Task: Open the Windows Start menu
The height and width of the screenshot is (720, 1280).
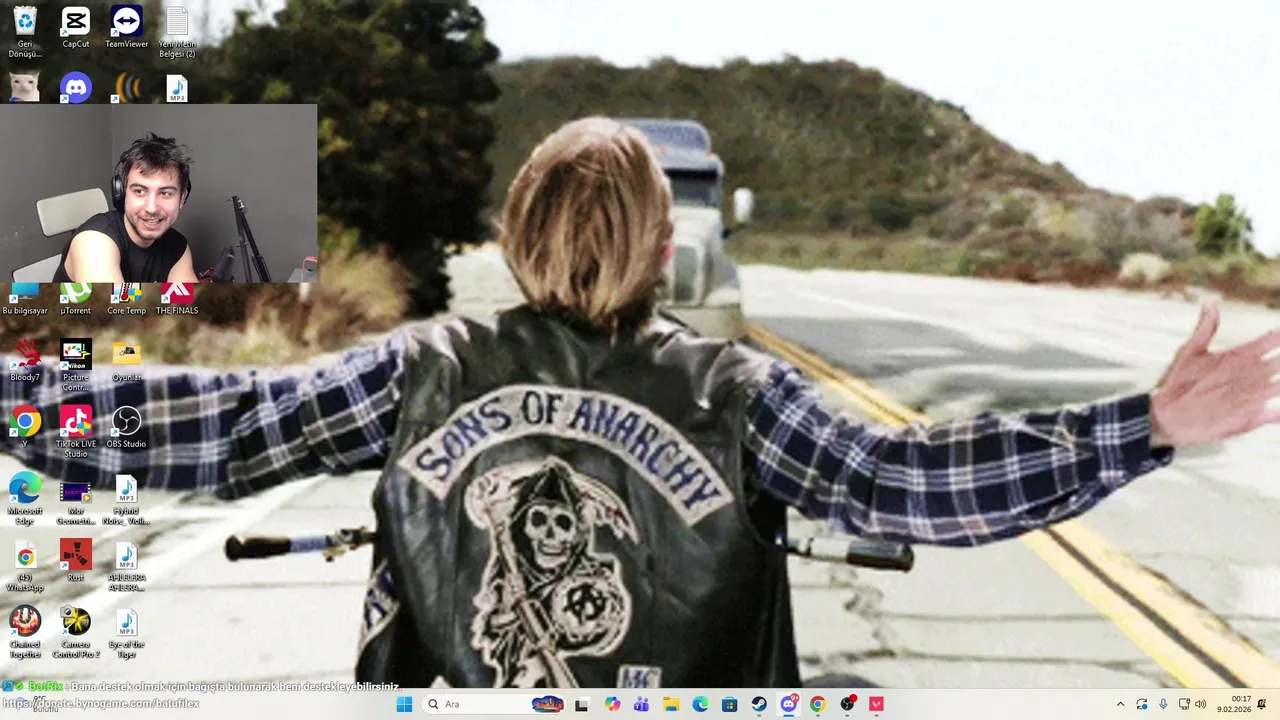Action: (404, 704)
